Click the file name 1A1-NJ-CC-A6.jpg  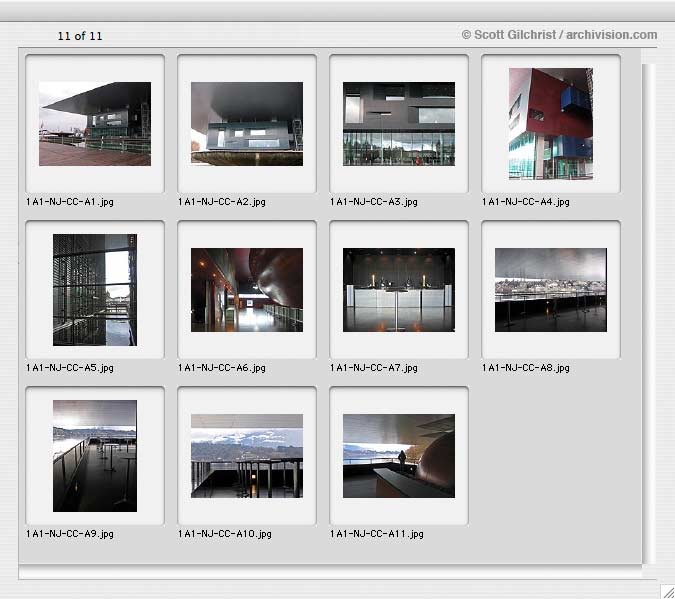pos(222,368)
